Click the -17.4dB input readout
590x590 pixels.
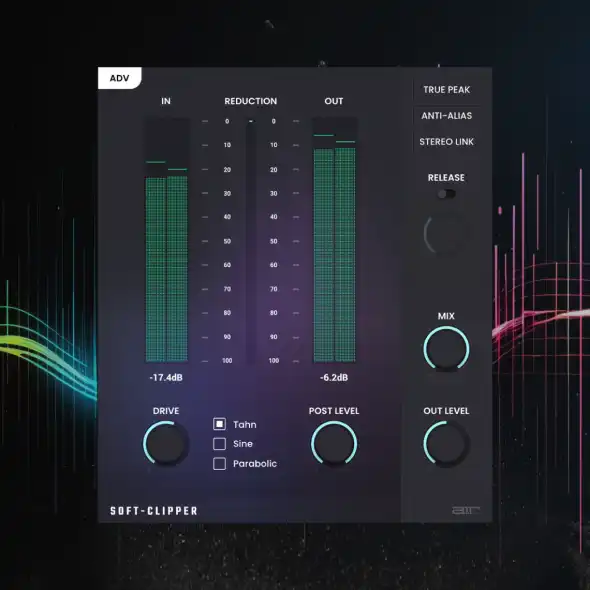pyautogui.click(x=166, y=377)
